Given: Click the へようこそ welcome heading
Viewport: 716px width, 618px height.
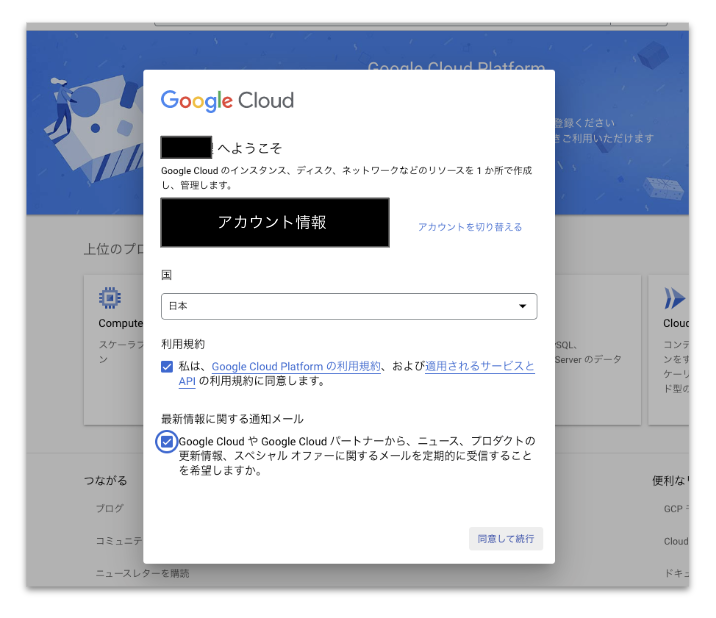Looking at the screenshot, I should (249, 148).
